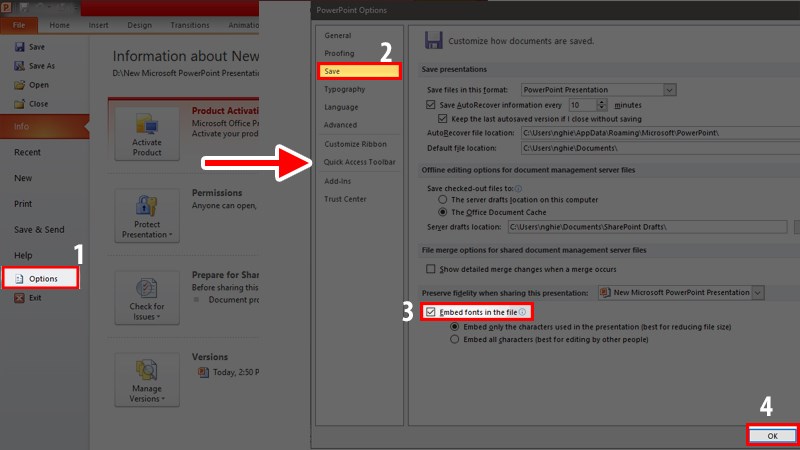Click the Open folder icon
The height and width of the screenshot is (450, 800).
click(x=19, y=85)
